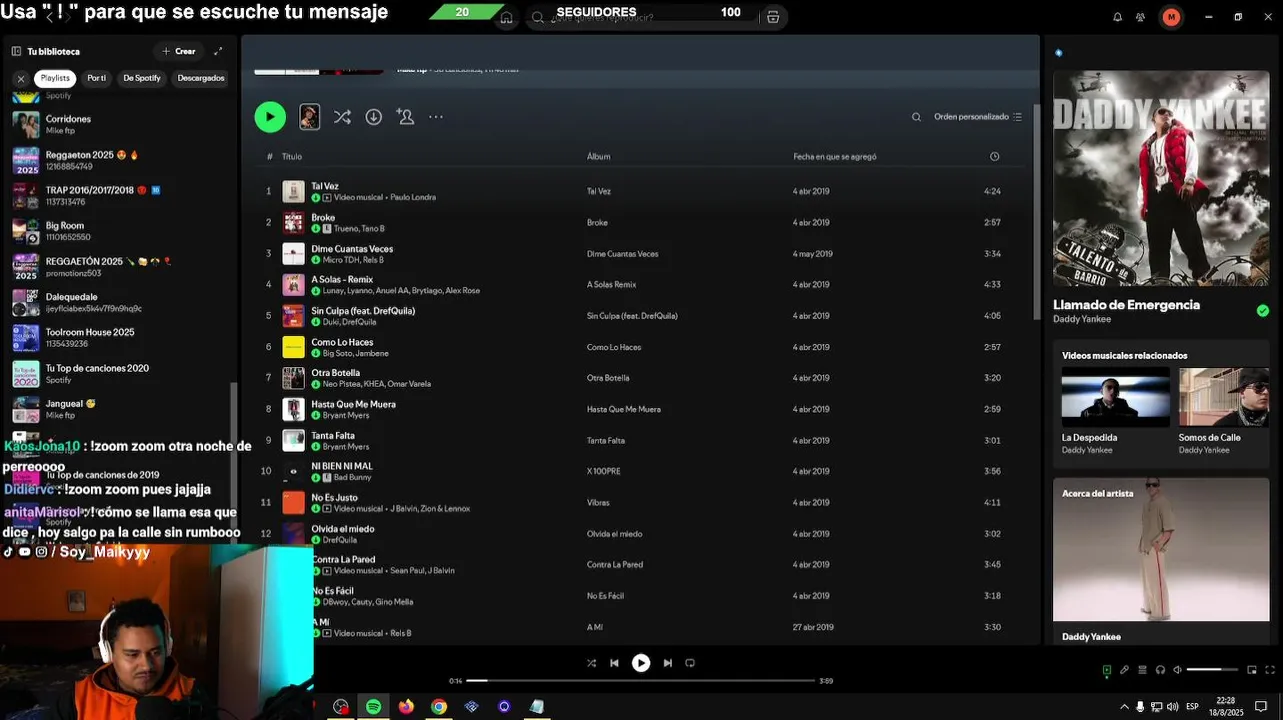1283x720 pixels.
Task: Open the Orden personalizado sort dropdown
Action: tap(978, 117)
